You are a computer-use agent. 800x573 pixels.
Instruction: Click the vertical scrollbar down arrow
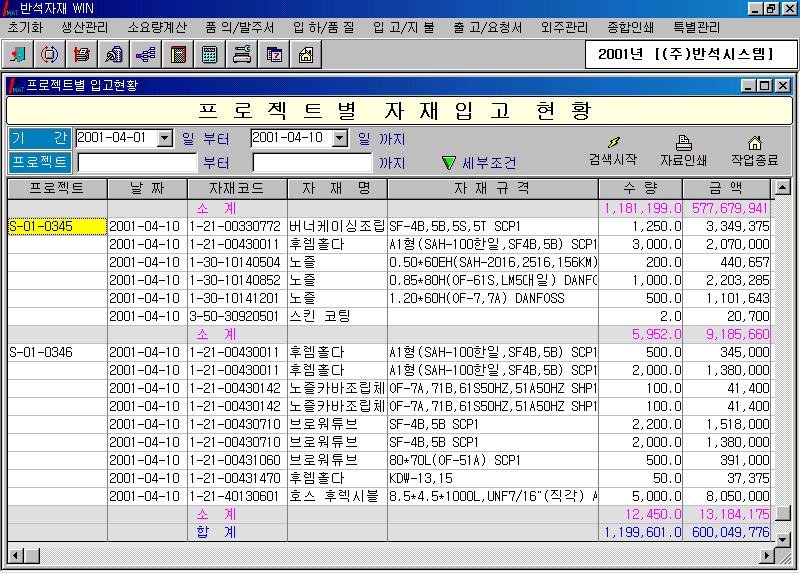tap(782, 531)
